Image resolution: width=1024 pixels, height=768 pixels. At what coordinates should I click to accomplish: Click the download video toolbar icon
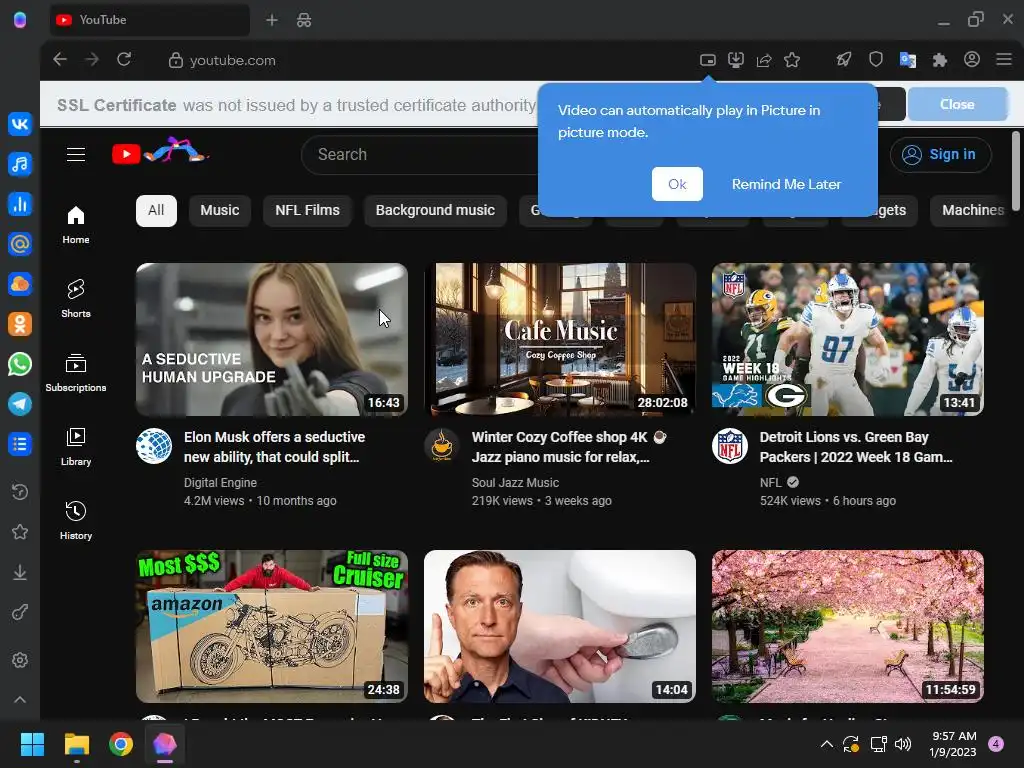click(x=736, y=60)
